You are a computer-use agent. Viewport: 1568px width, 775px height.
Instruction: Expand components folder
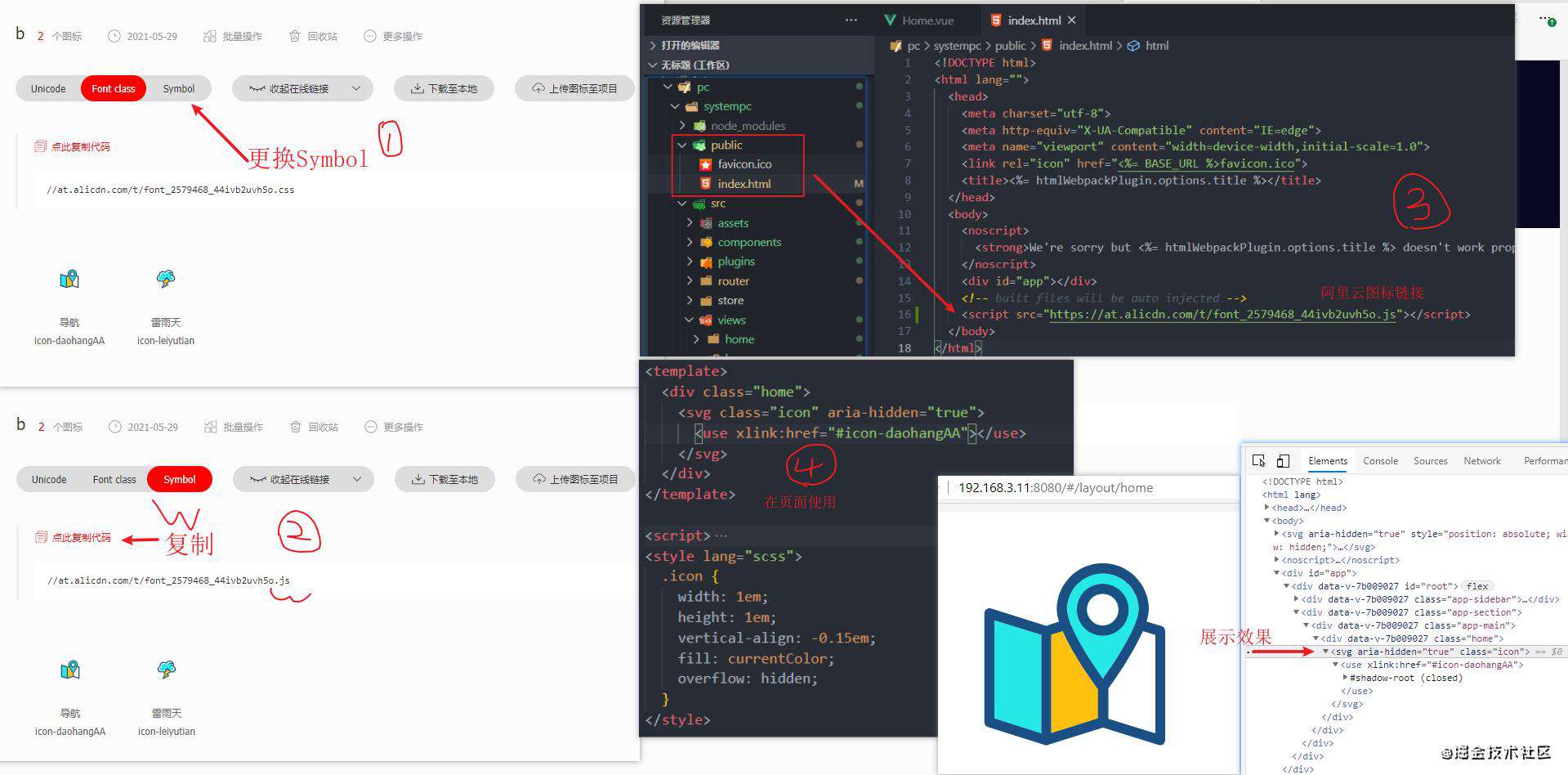click(x=690, y=242)
